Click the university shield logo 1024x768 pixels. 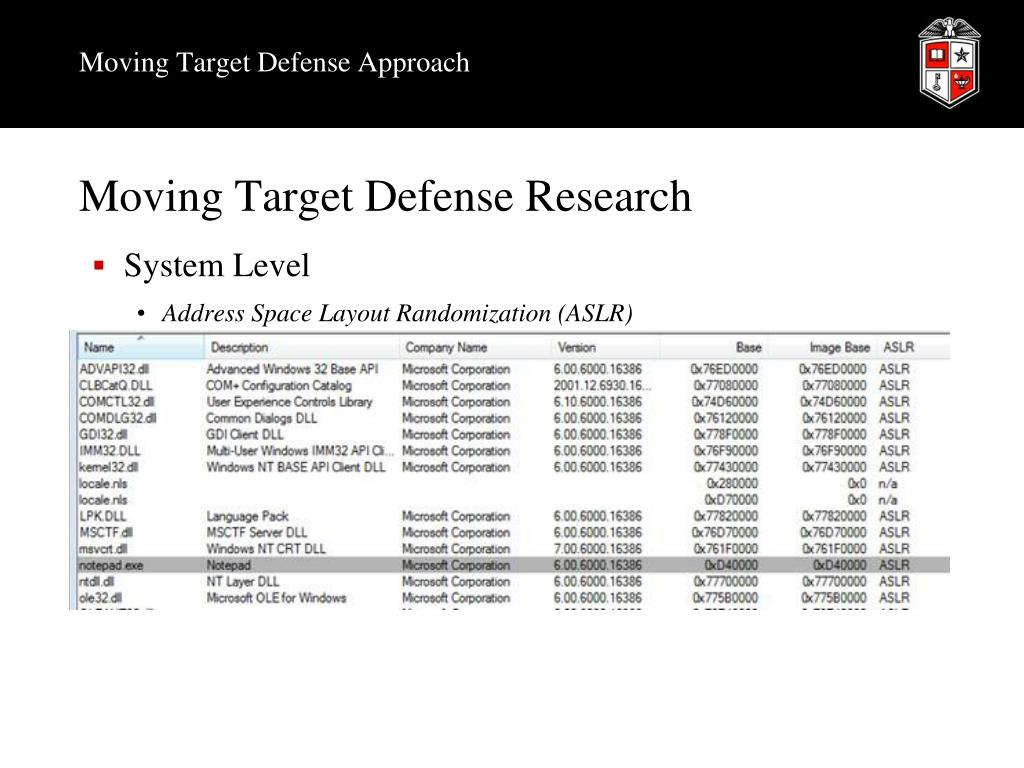coord(949,63)
